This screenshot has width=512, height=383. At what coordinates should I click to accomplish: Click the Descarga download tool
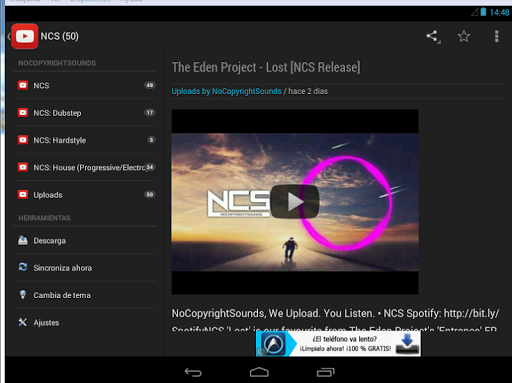point(84,240)
